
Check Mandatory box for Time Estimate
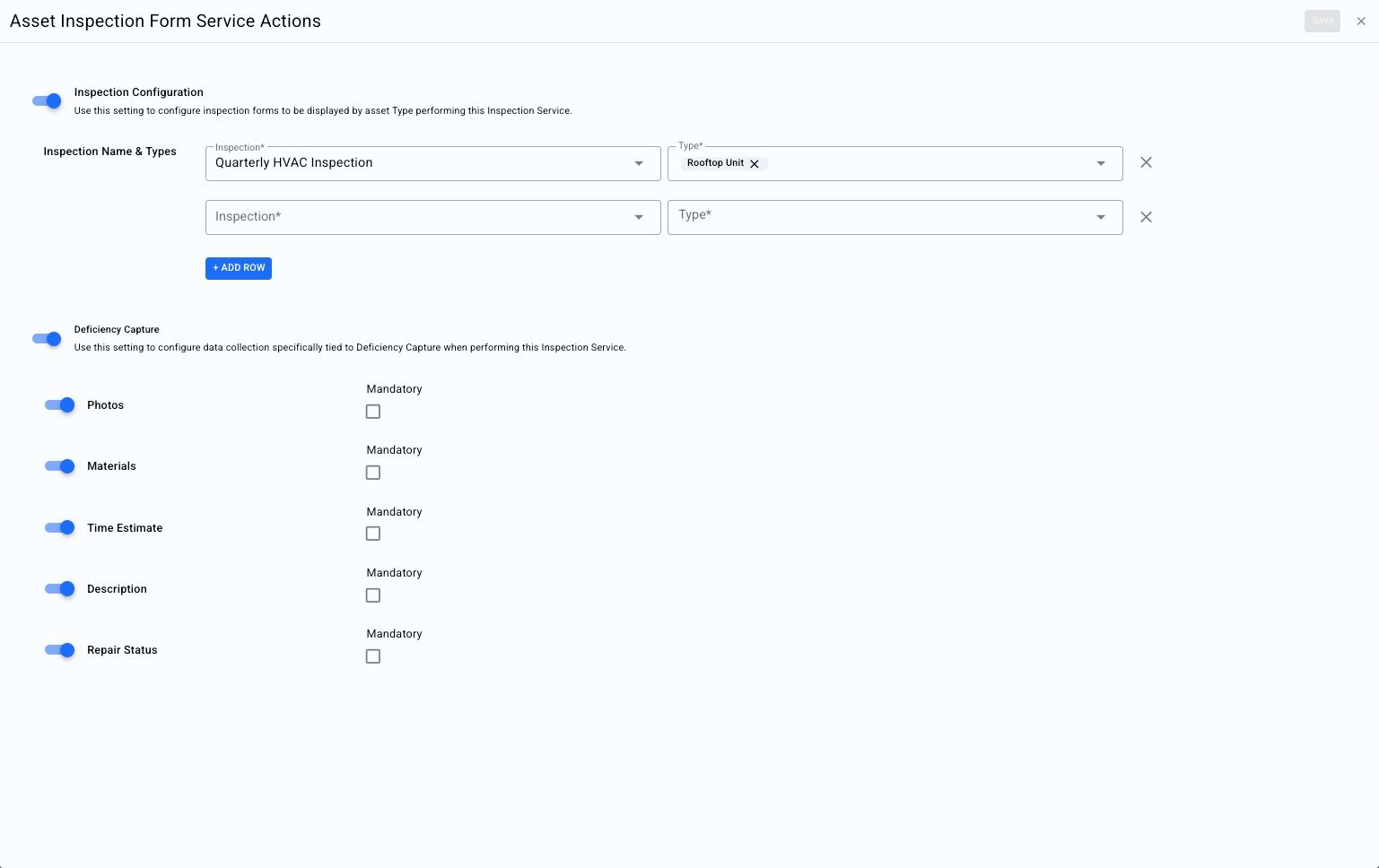(x=373, y=534)
